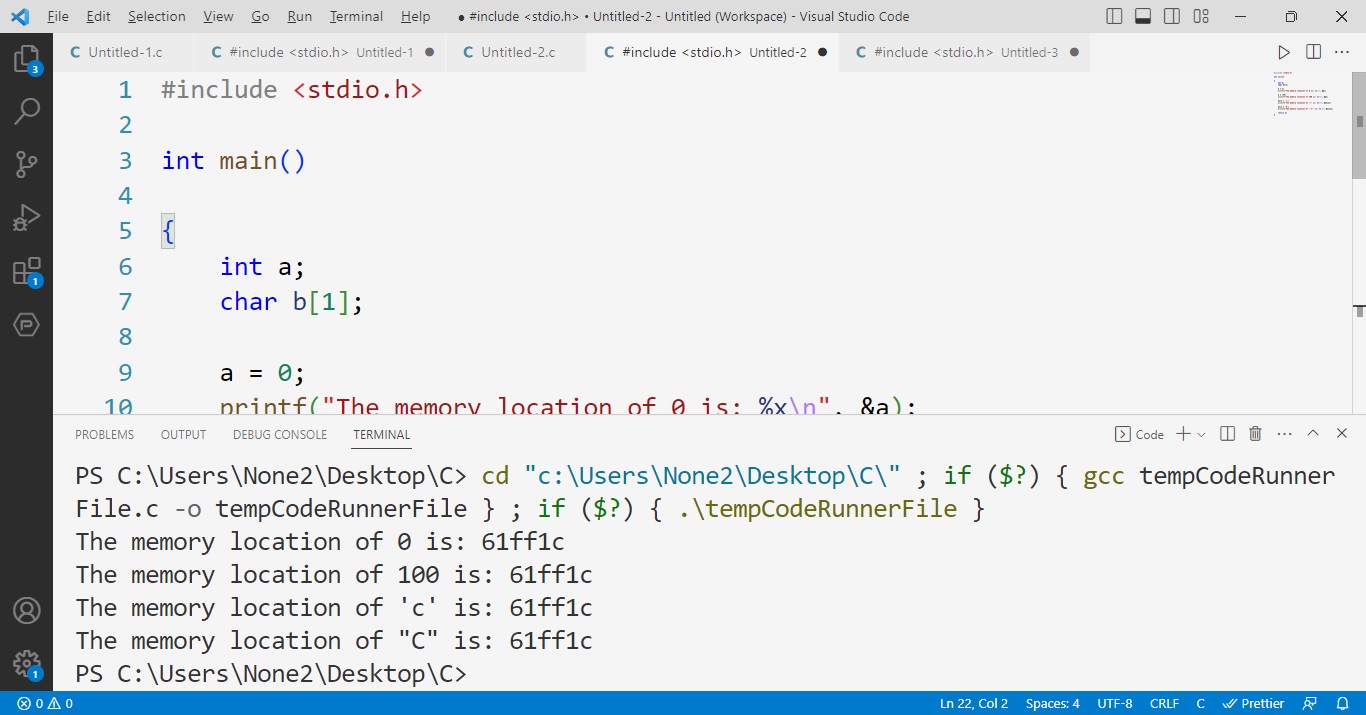
Task: Open the activity bar icon below Extensions
Action: point(26,324)
